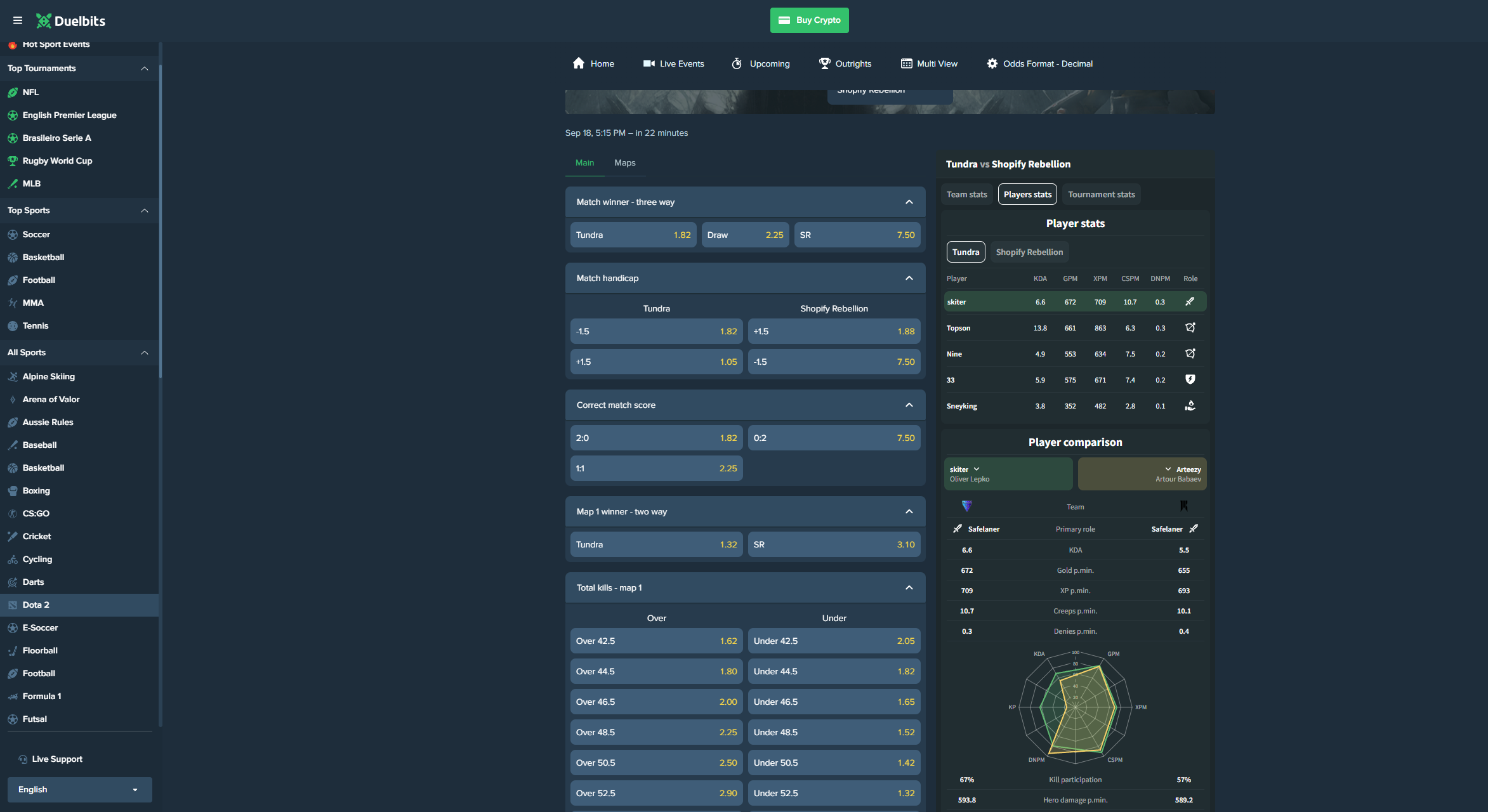Click the Home house icon
Screen dimensions: 1488x812
coord(579,63)
